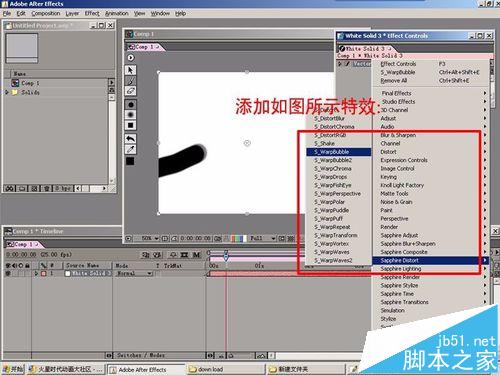The width and height of the screenshot is (500, 375).
Task: Enable Frame Blending filmstrip button in Timeline
Action: tap(185, 255)
